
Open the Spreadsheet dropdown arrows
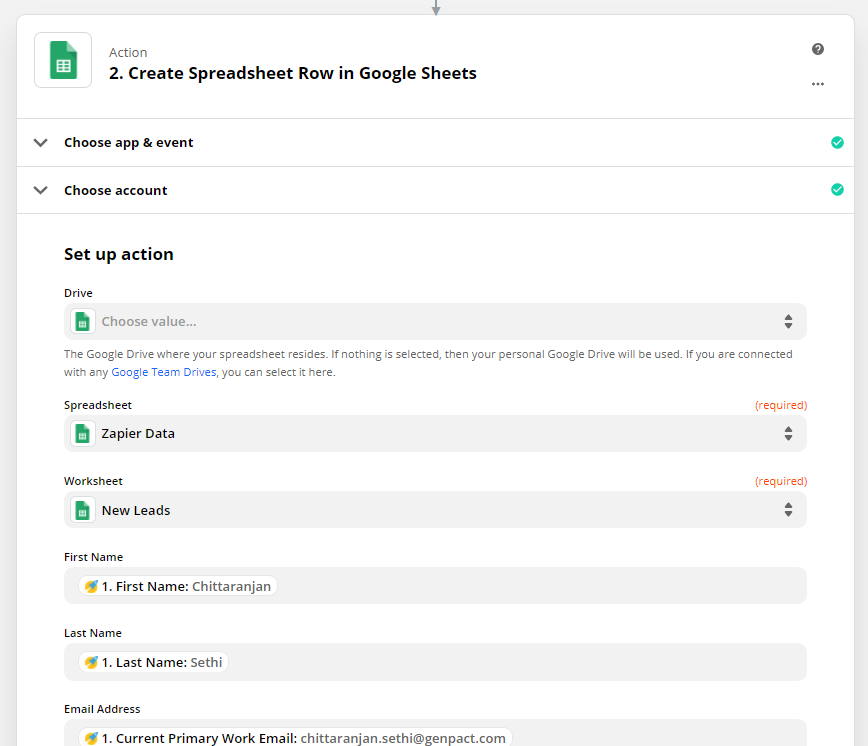(788, 433)
